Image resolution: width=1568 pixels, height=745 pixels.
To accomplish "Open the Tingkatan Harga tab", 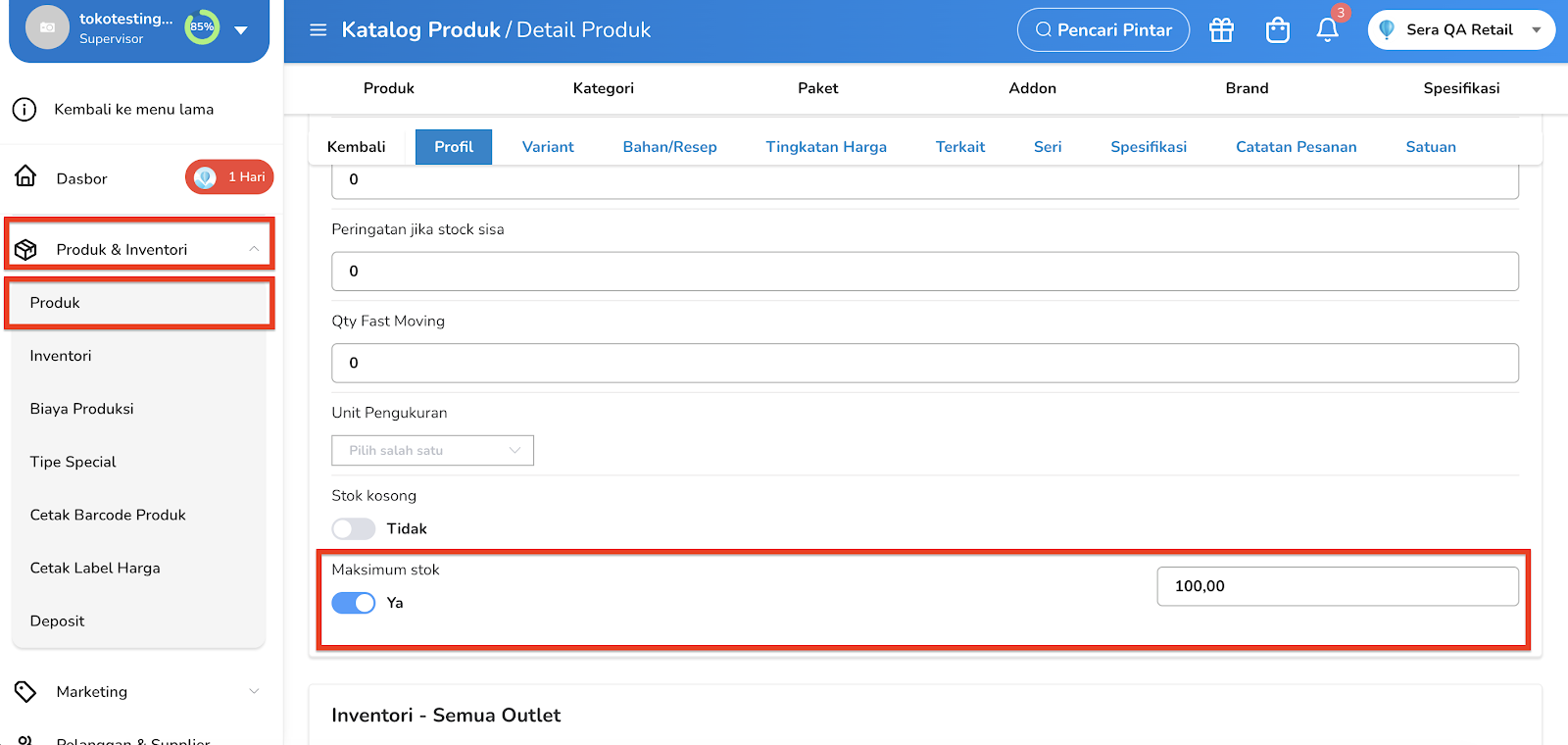I will click(826, 147).
